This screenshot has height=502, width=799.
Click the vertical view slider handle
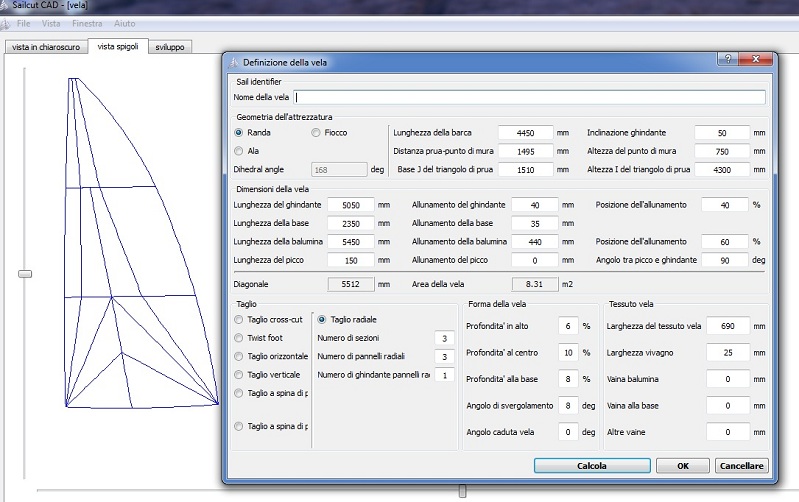click(x=25, y=274)
